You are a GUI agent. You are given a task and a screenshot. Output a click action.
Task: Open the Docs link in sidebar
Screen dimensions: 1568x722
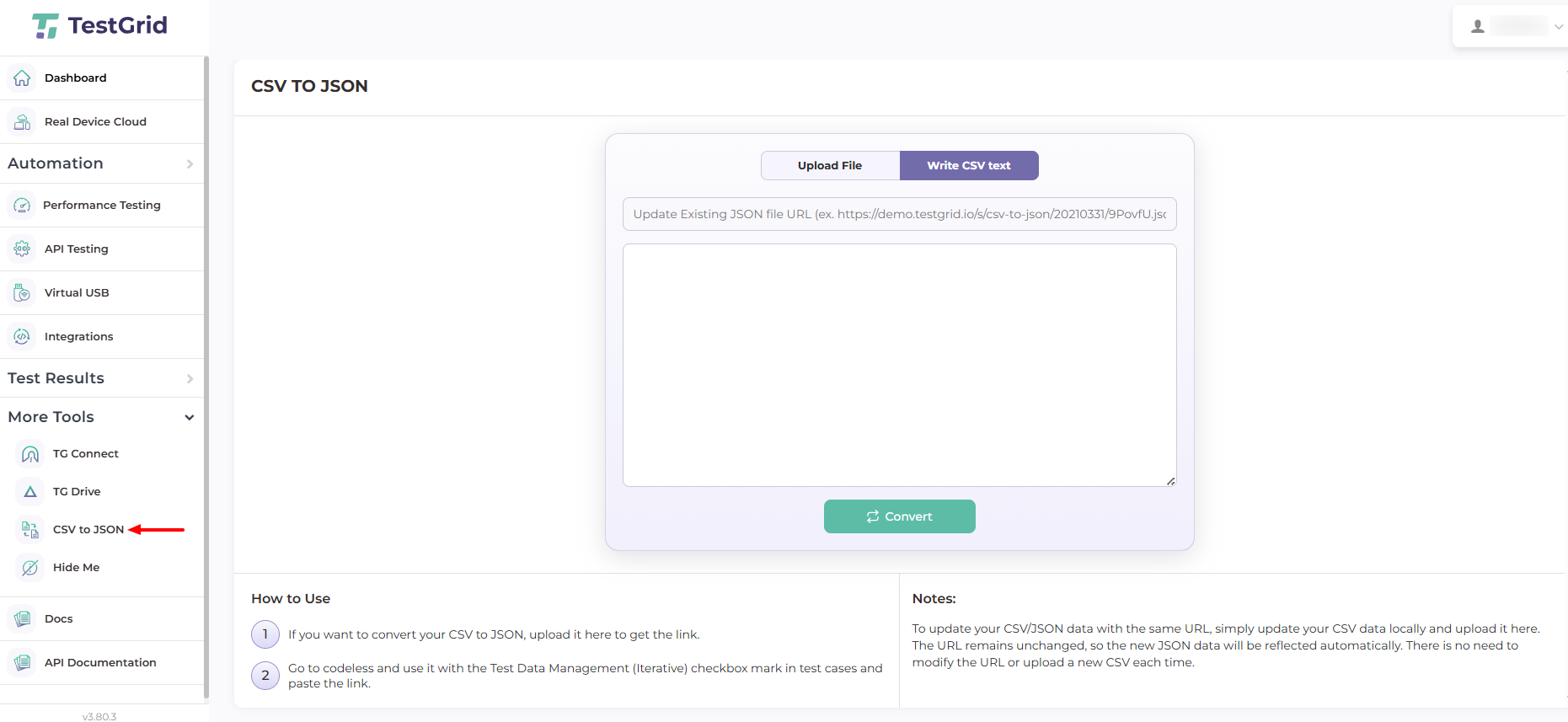pos(58,619)
